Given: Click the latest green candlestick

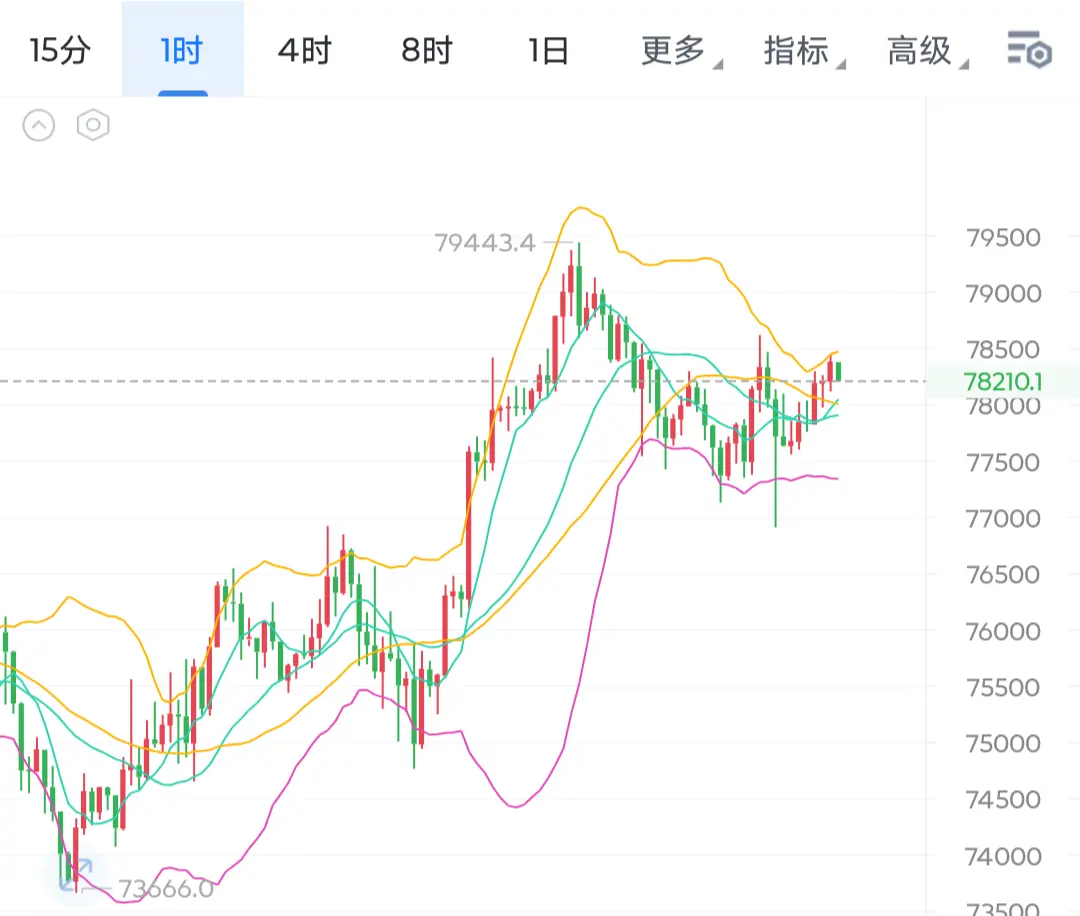Looking at the screenshot, I should [838, 372].
